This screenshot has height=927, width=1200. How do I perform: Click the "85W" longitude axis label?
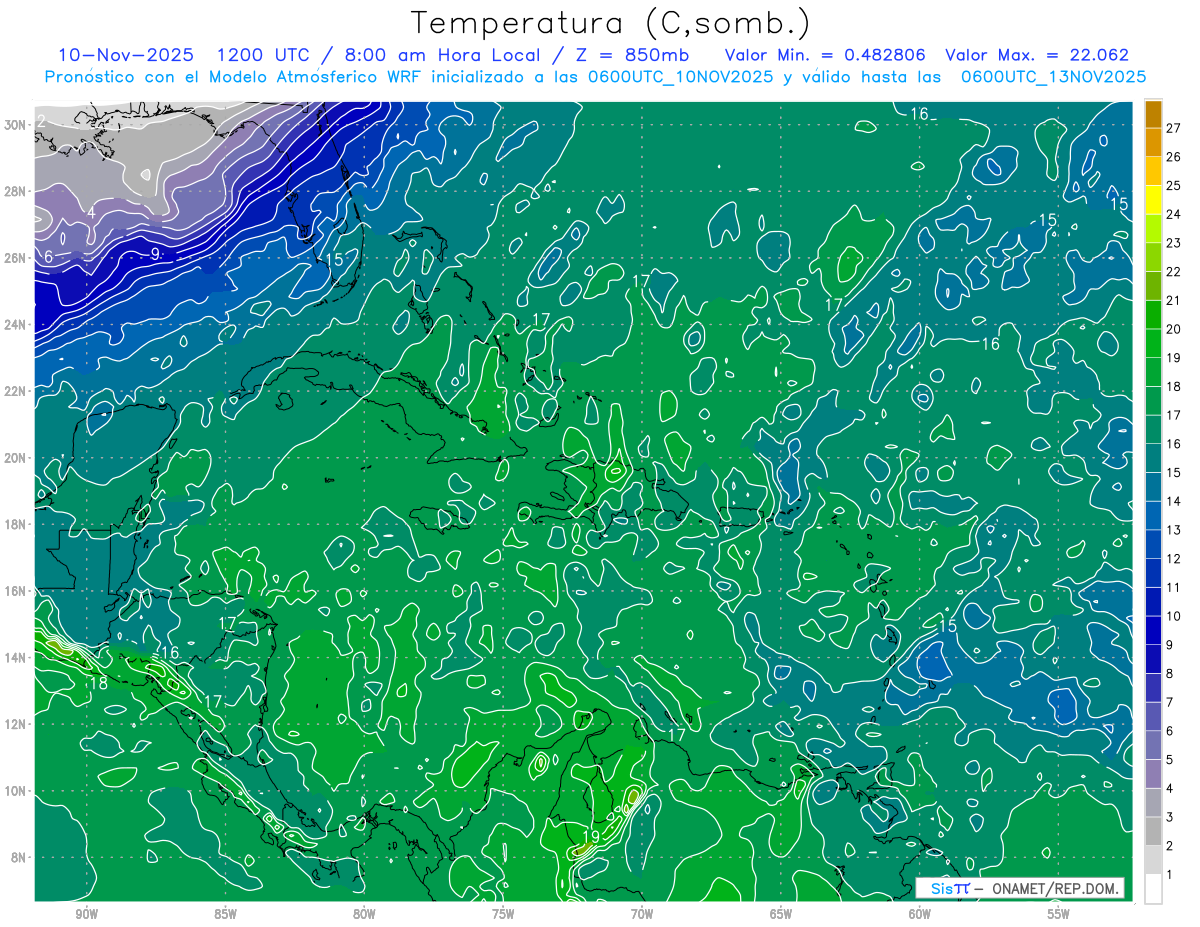point(225,915)
